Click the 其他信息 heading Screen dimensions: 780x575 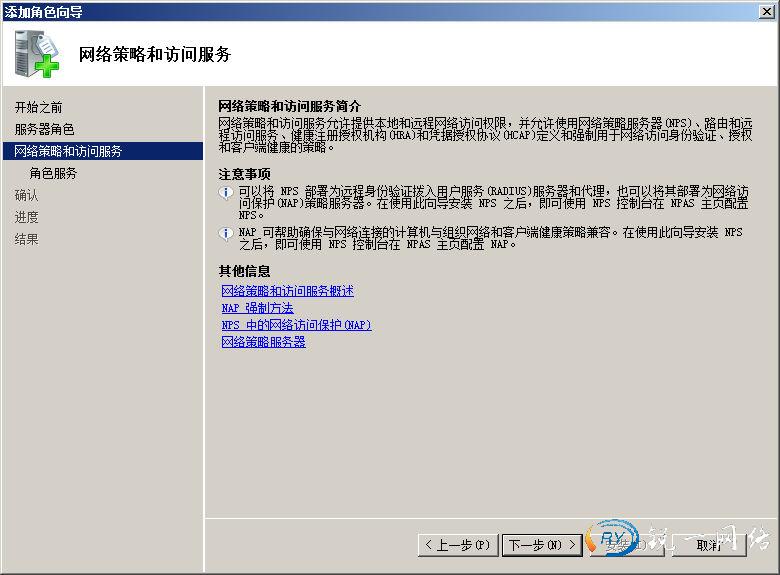(244, 271)
